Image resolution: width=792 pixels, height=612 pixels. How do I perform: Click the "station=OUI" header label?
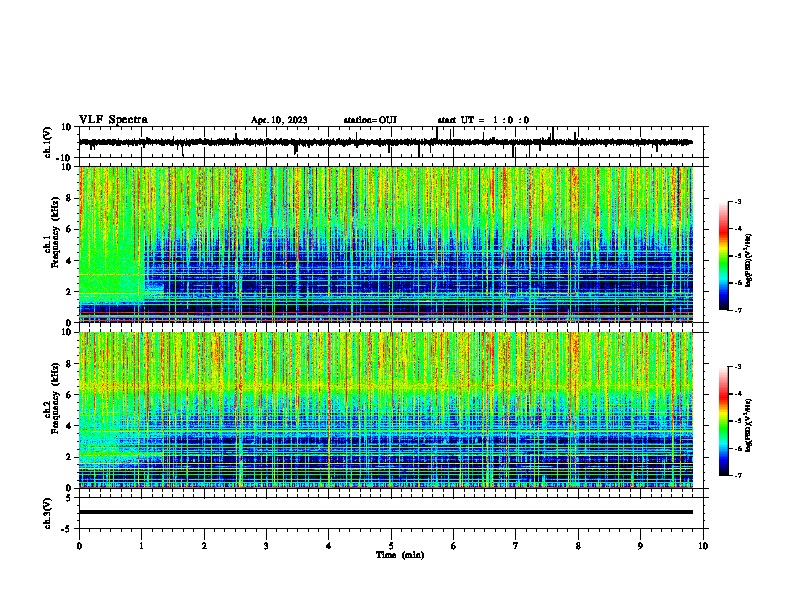coord(370,120)
